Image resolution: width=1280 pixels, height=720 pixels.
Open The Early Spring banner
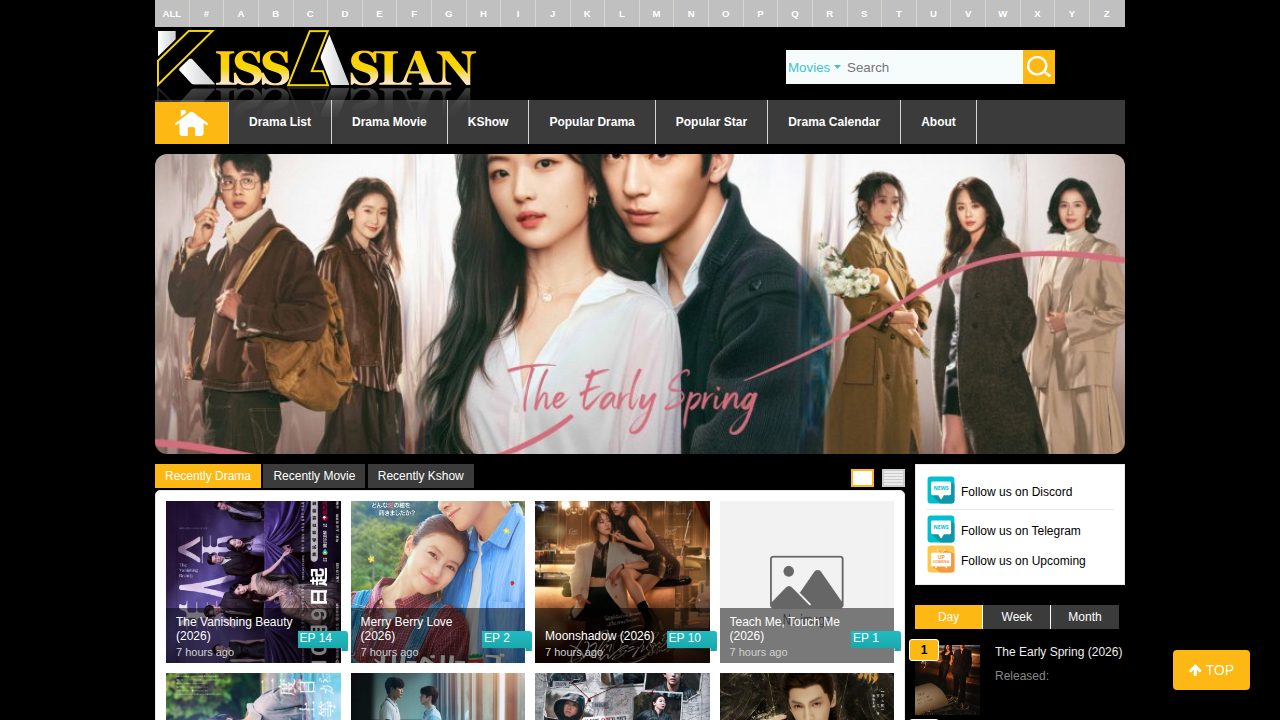tap(640, 304)
